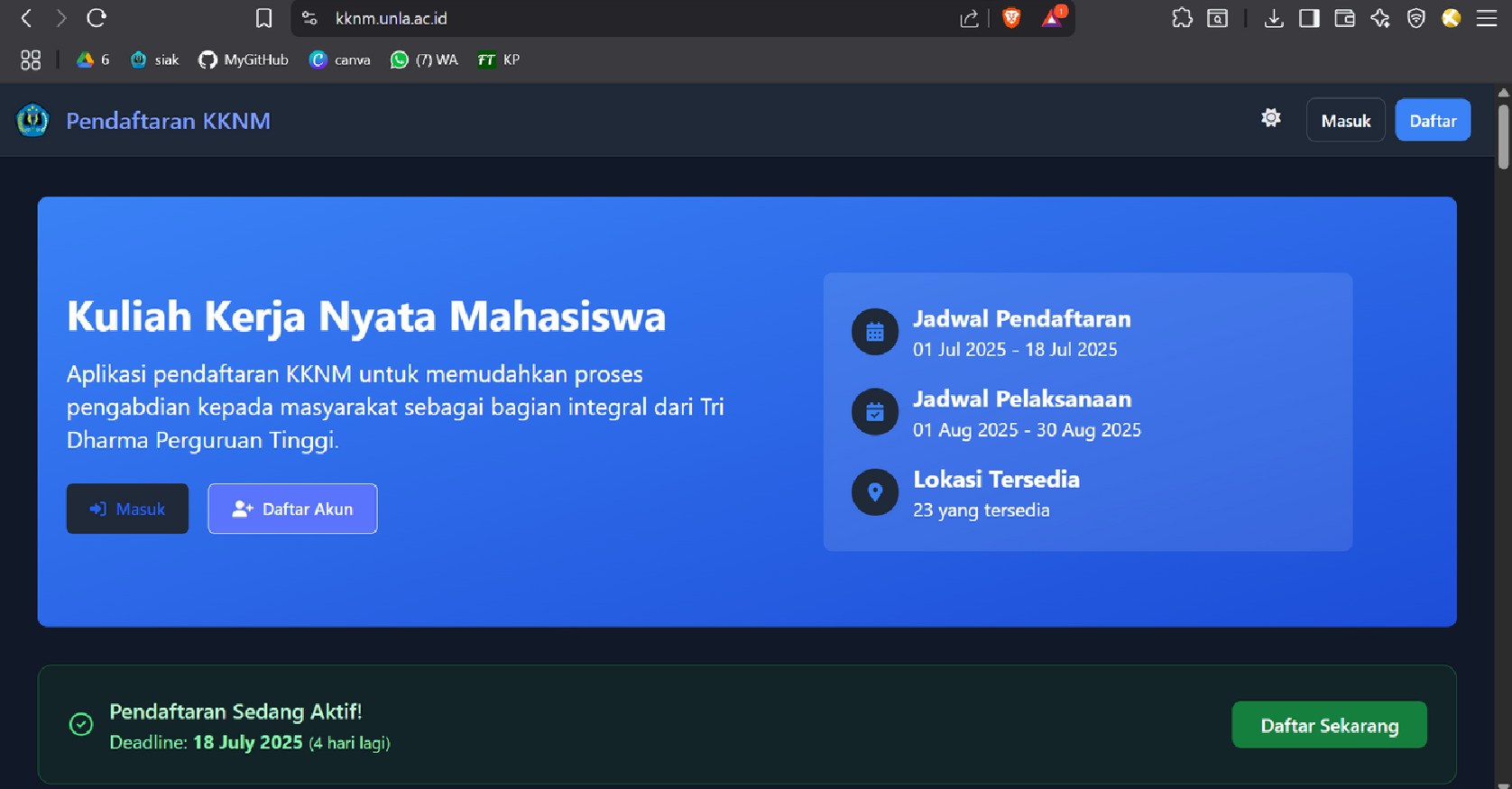The image size is (1512, 789).
Task: Click the Lokasi Tersedia map pin icon
Action: (875, 492)
